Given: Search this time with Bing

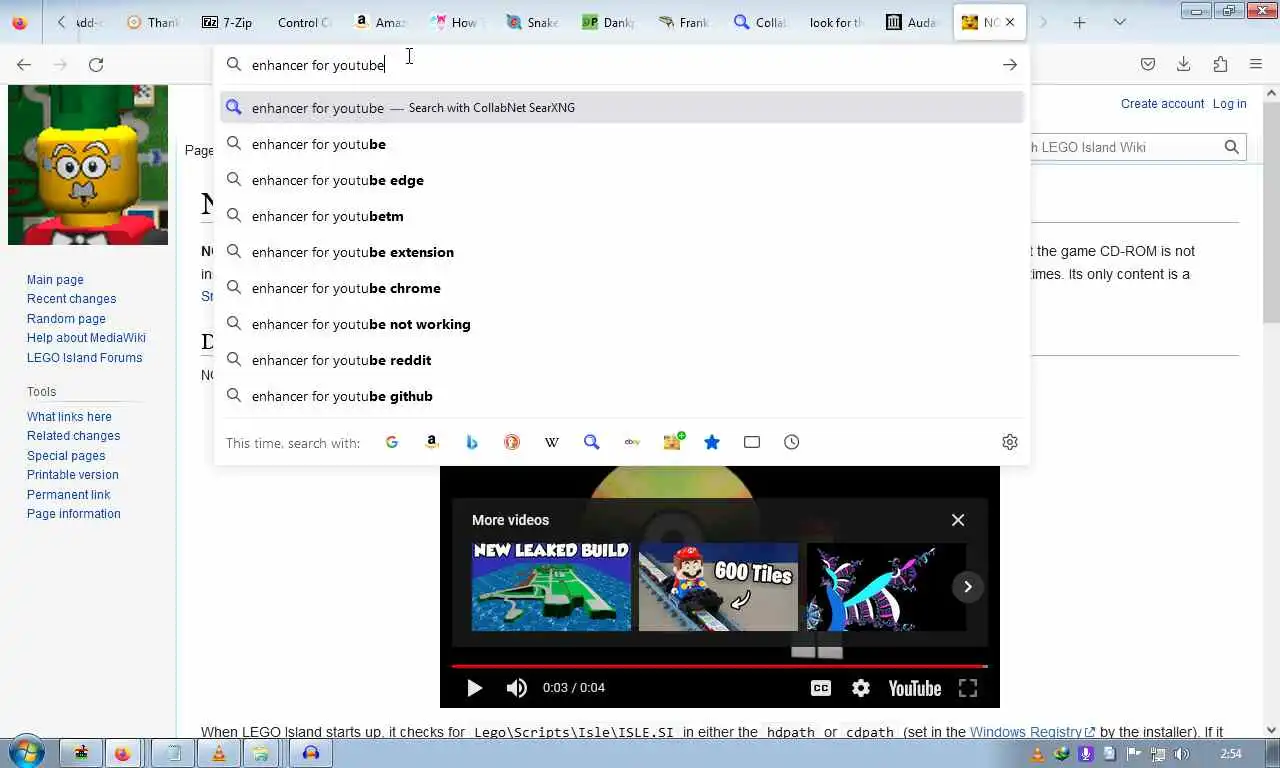Looking at the screenshot, I should click(x=472, y=442).
